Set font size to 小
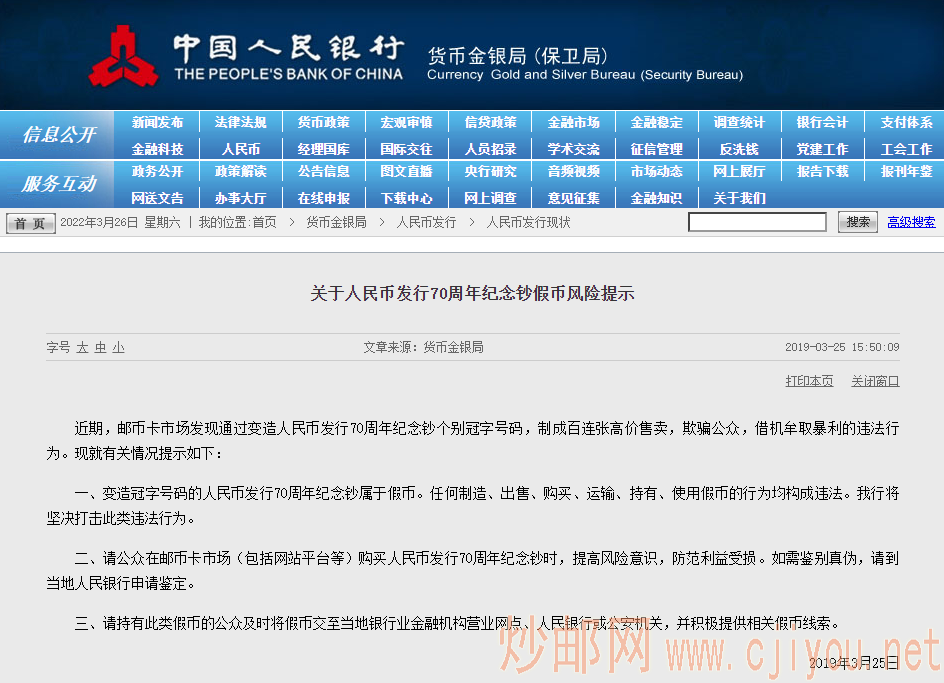Image resolution: width=944 pixels, height=683 pixels. (119, 348)
